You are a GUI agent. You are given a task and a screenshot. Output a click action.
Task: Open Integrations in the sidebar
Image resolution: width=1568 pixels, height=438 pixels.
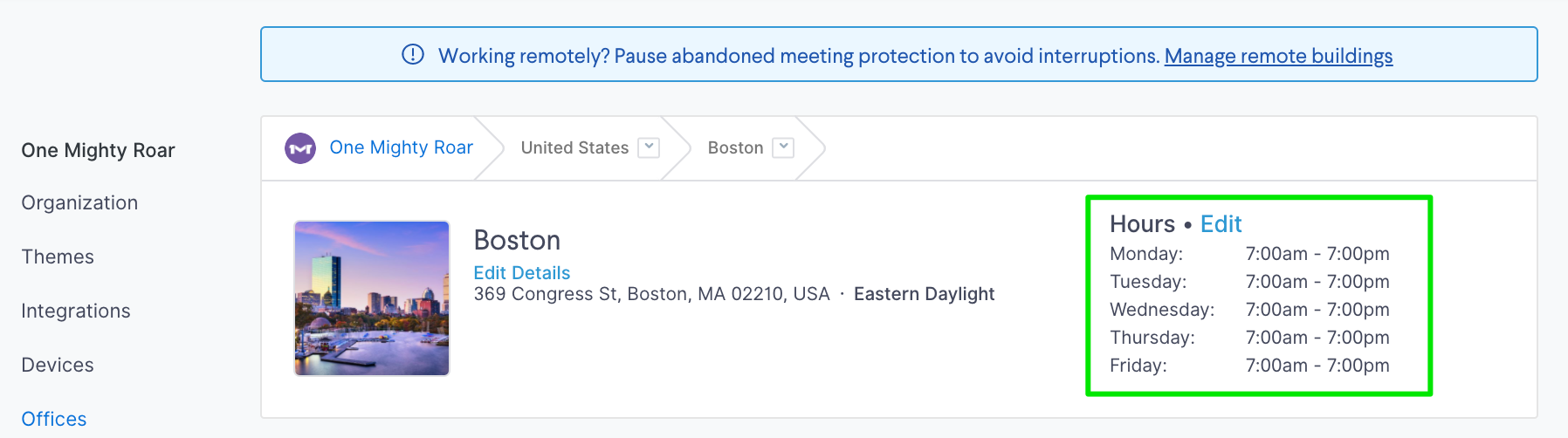(76, 311)
